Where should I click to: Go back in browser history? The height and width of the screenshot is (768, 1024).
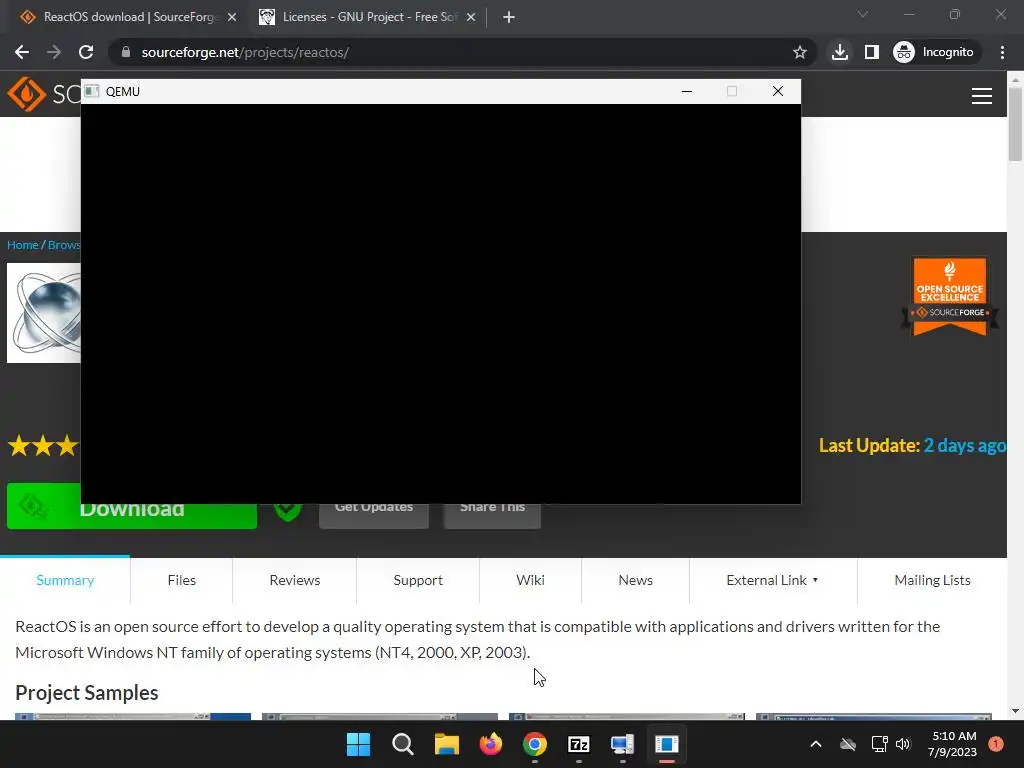(22, 52)
